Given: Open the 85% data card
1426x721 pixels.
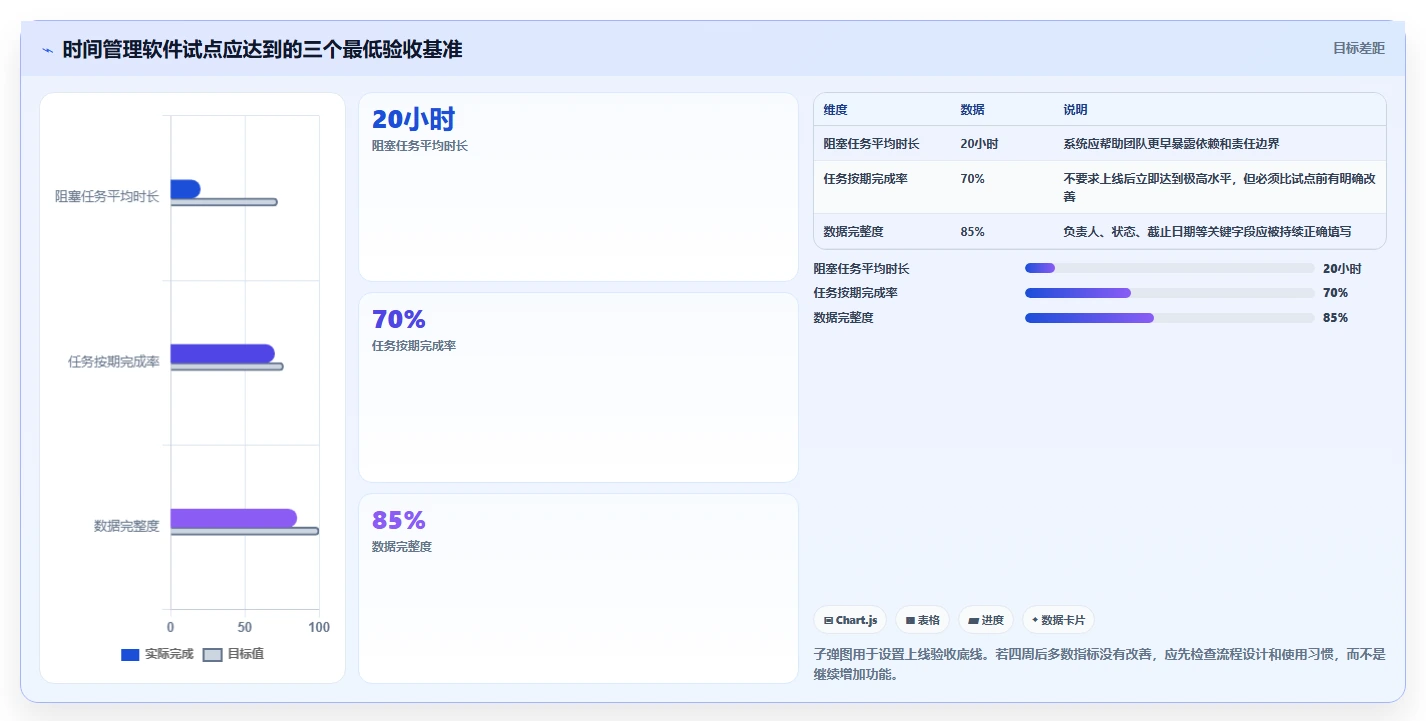Looking at the screenshot, I should coord(578,588).
